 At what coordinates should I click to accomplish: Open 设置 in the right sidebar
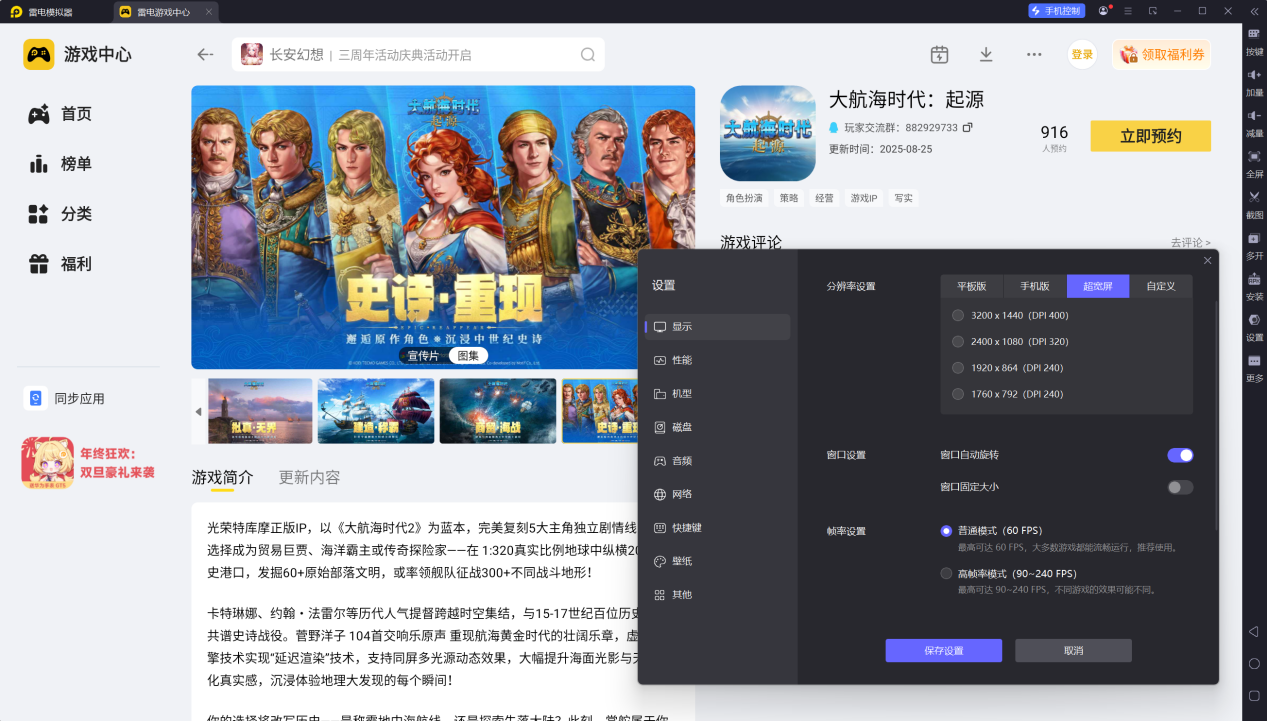tap(1254, 328)
